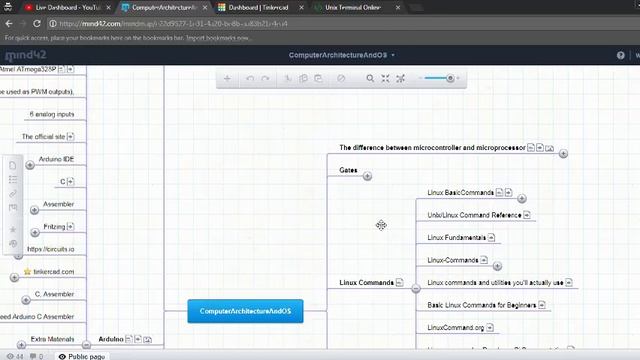Viewport: 640px width, 360px height.
Task: Close the Dashboard | Tinkercad tab
Action: pos(301,7)
